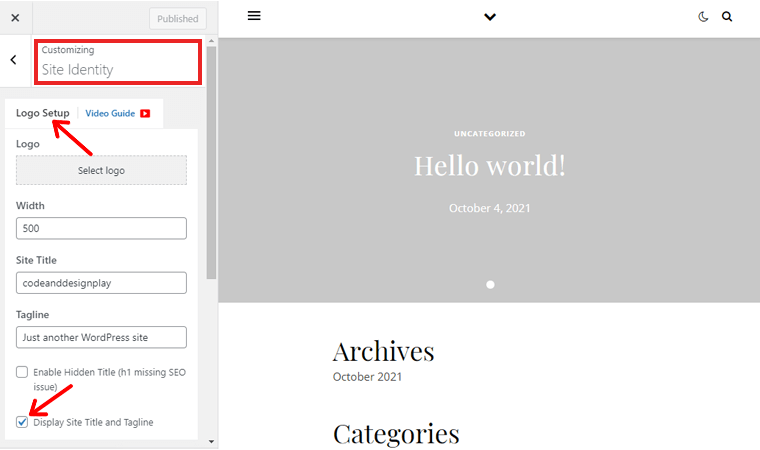Select the slider pagination dot
The image size is (760, 450).
click(490, 285)
